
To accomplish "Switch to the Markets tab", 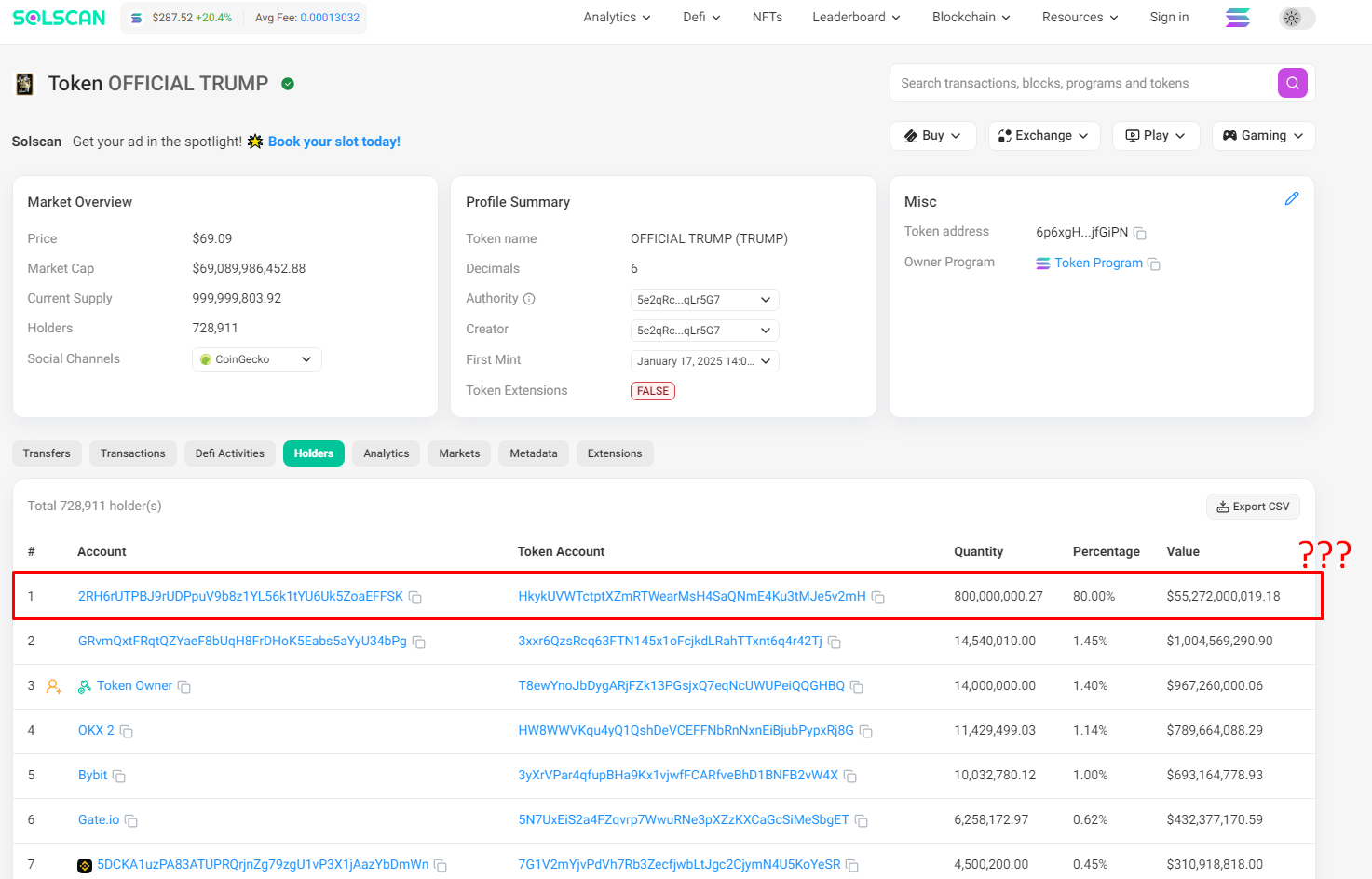I will click(459, 453).
